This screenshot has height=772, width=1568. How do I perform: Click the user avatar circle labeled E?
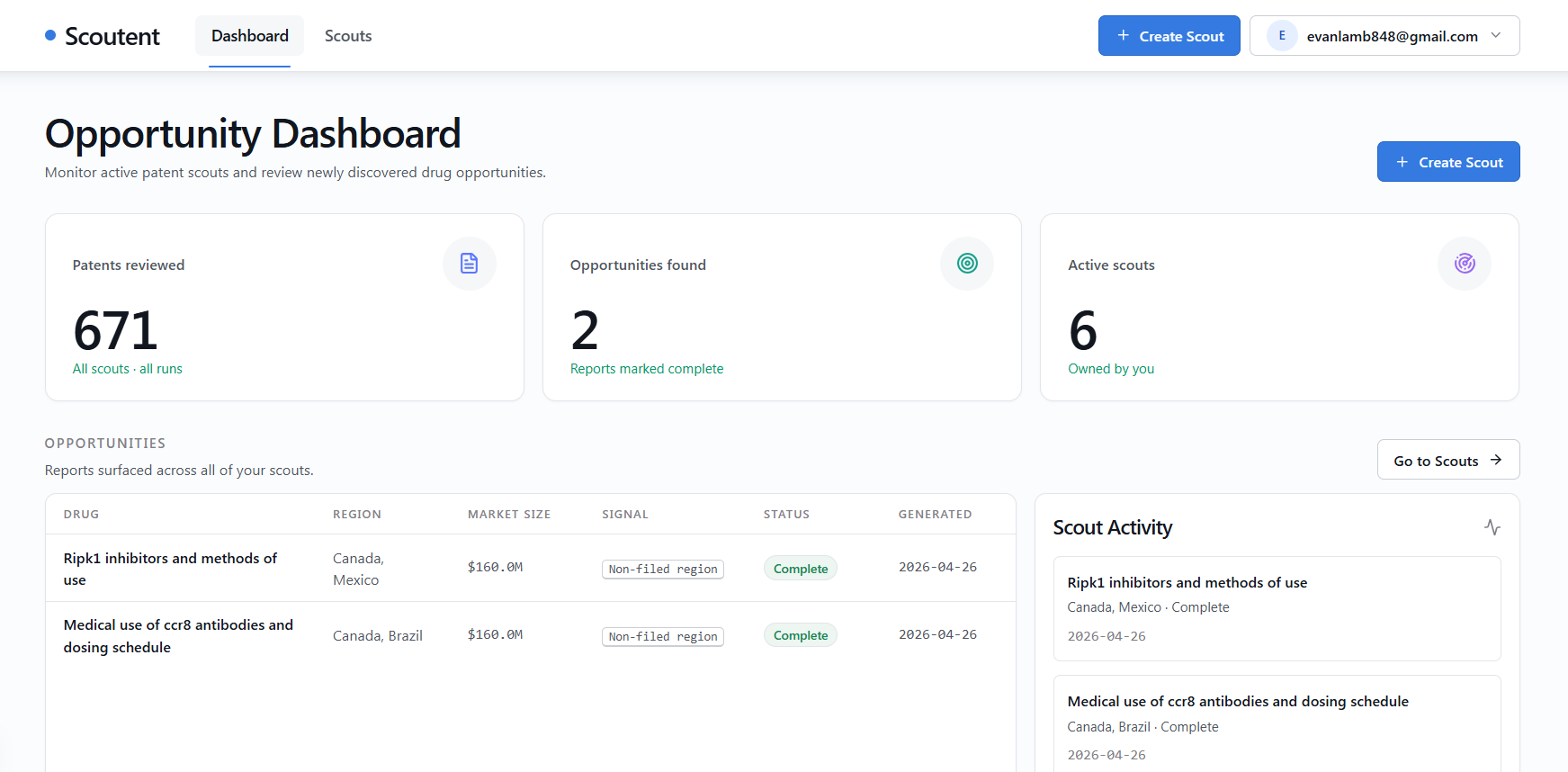click(x=1282, y=36)
